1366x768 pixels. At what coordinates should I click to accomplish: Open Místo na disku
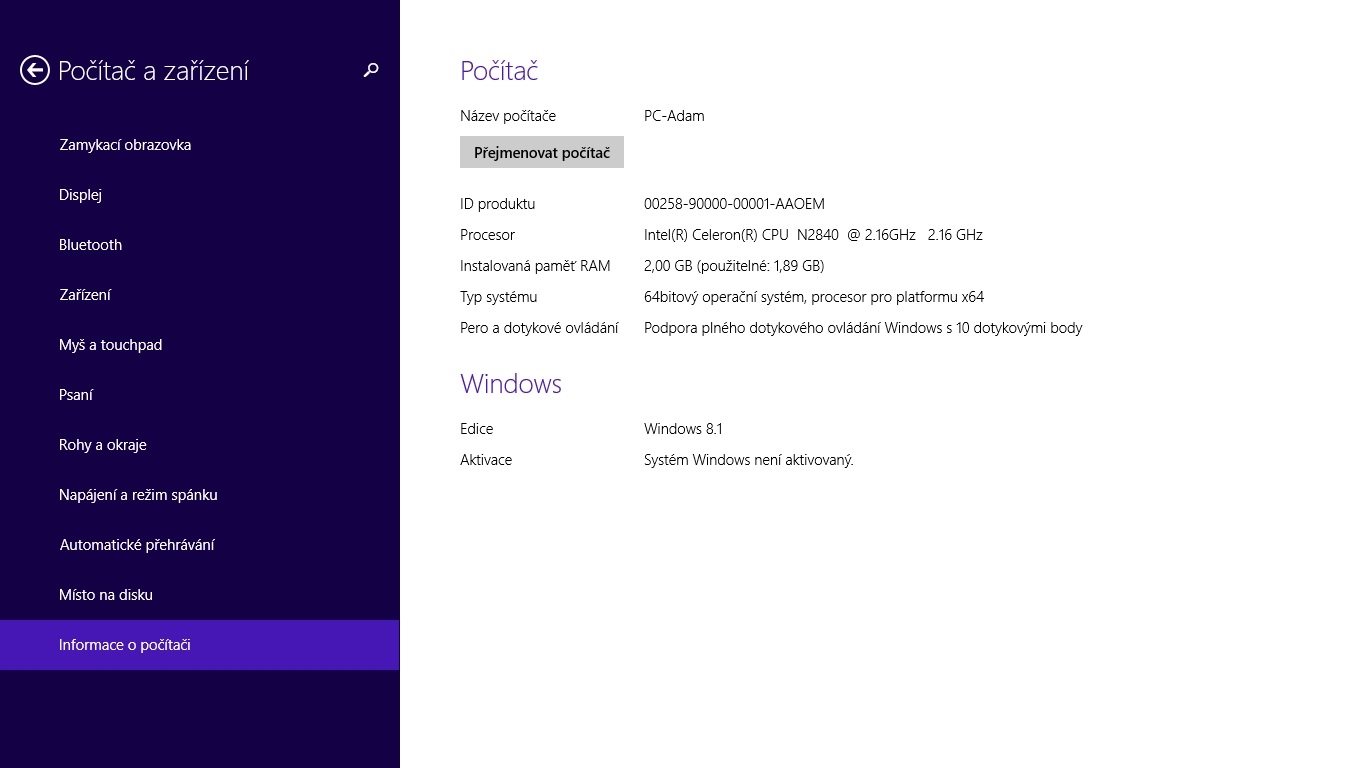pyautogui.click(x=106, y=595)
